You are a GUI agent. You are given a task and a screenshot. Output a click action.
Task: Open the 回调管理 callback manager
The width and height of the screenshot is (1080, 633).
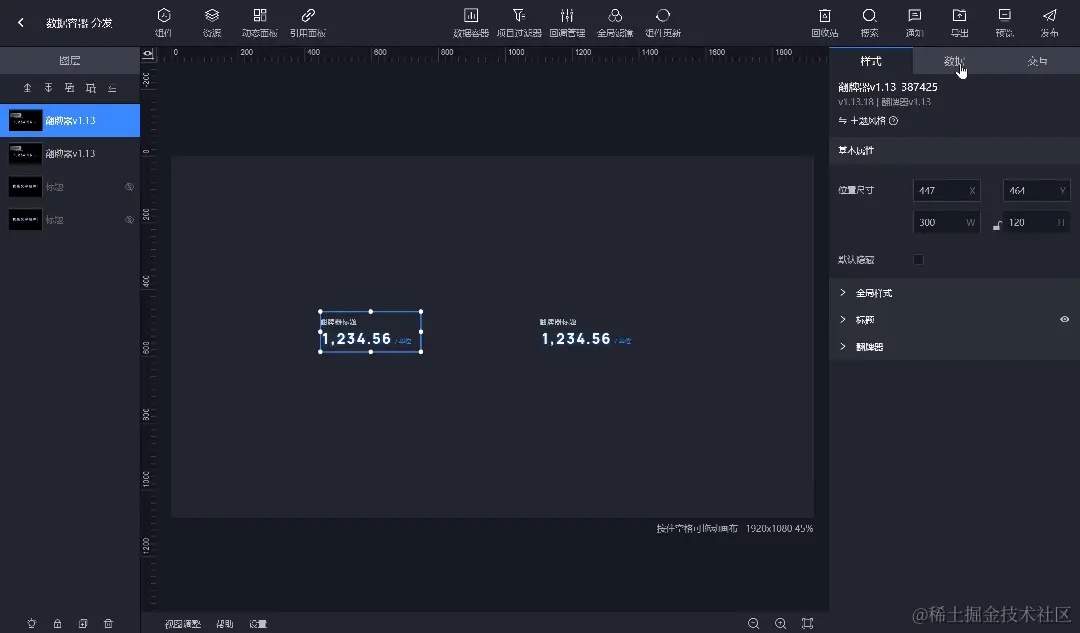[x=567, y=22]
